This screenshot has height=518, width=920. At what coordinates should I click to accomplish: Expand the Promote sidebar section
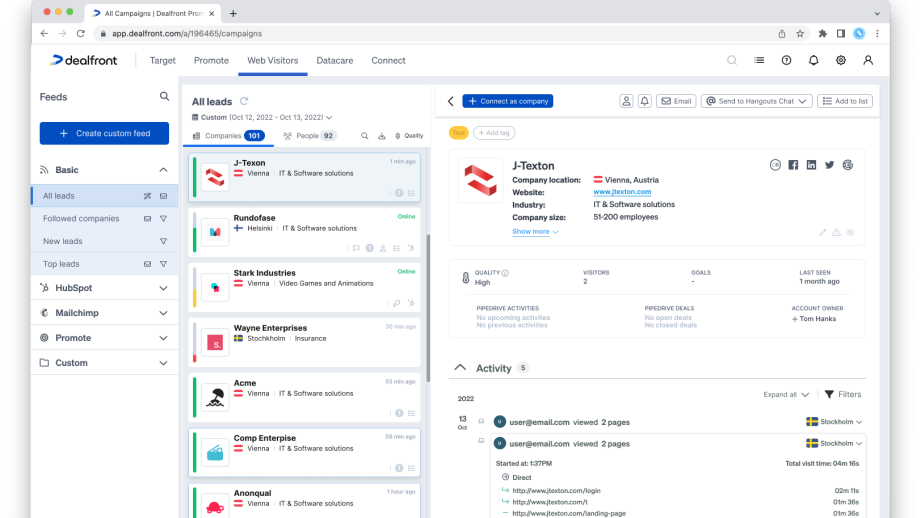(163, 338)
